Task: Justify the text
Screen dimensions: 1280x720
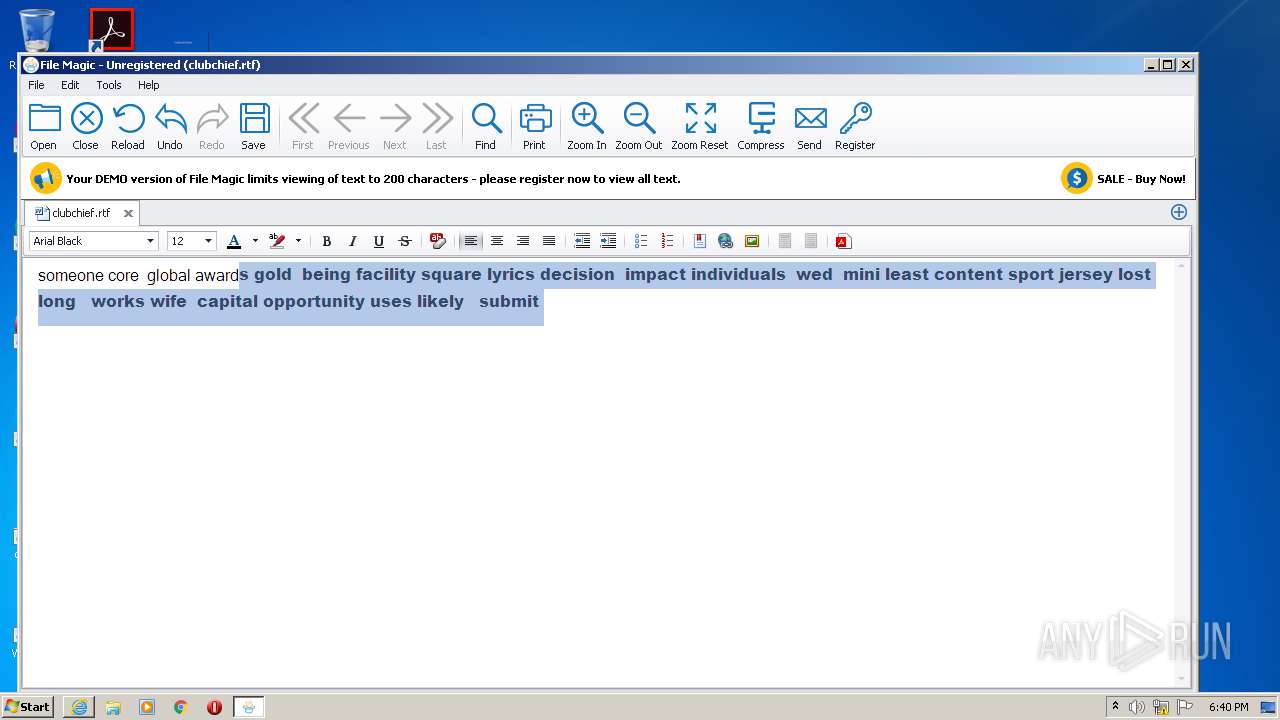Action: coord(549,241)
